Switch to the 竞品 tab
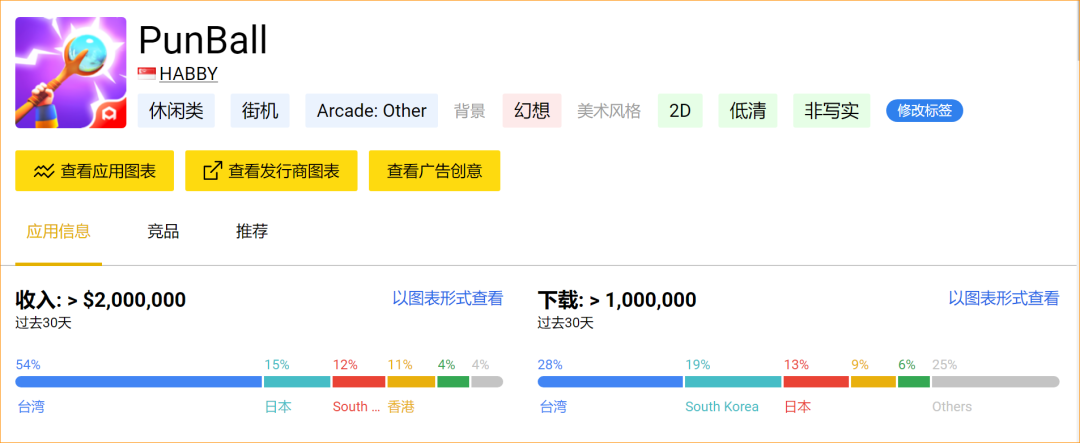Screen dimensions: 1080x443 tap(163, 231)
